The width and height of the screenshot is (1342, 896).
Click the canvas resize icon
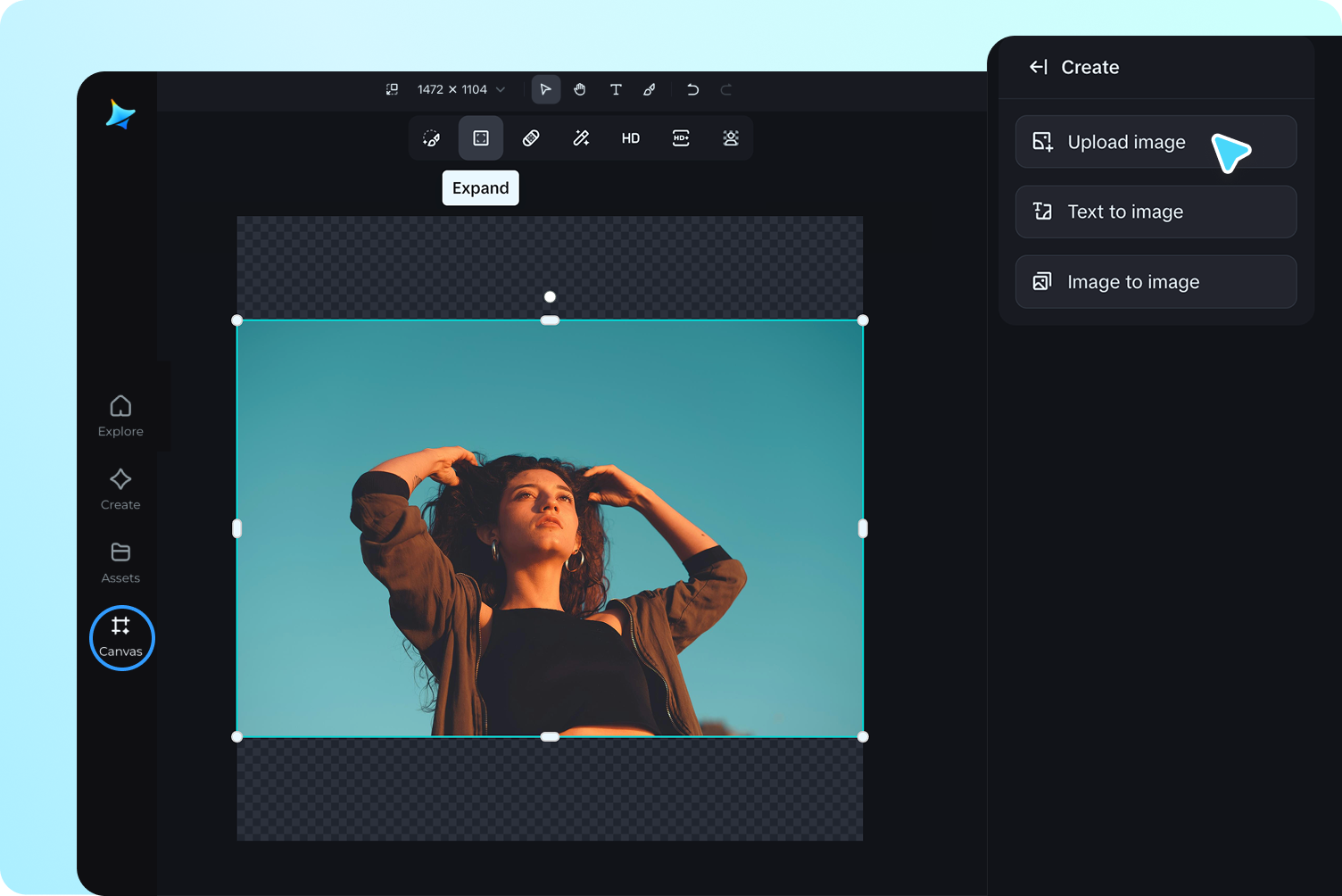click(392, 89)
